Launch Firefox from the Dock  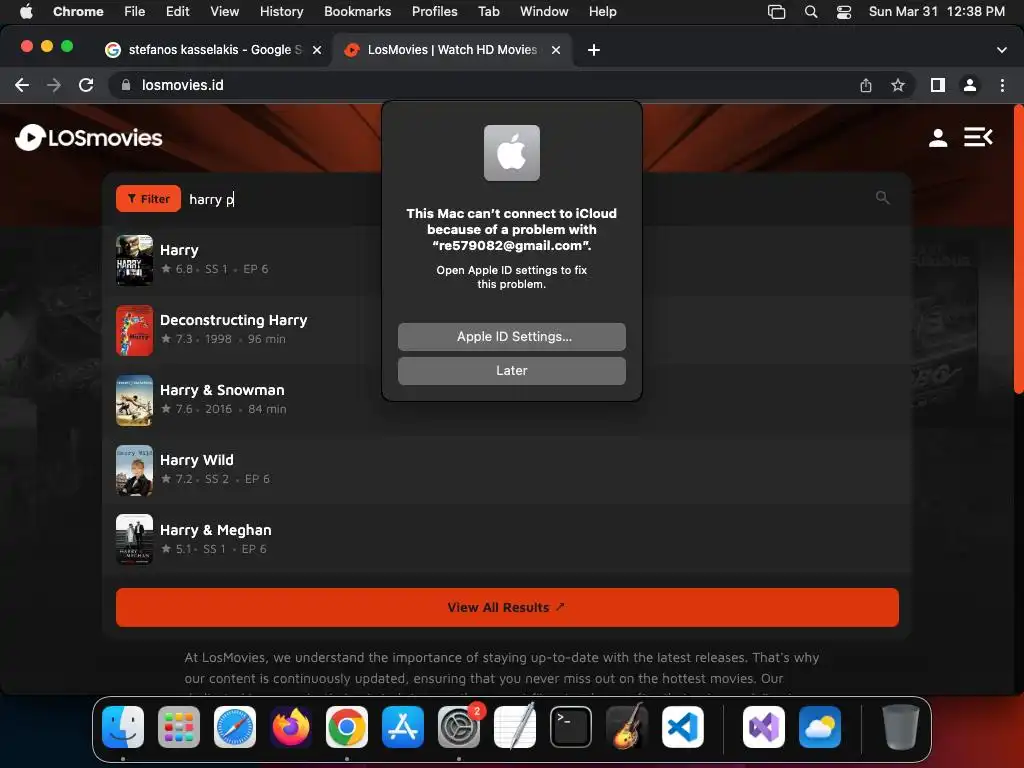point(291,727)
